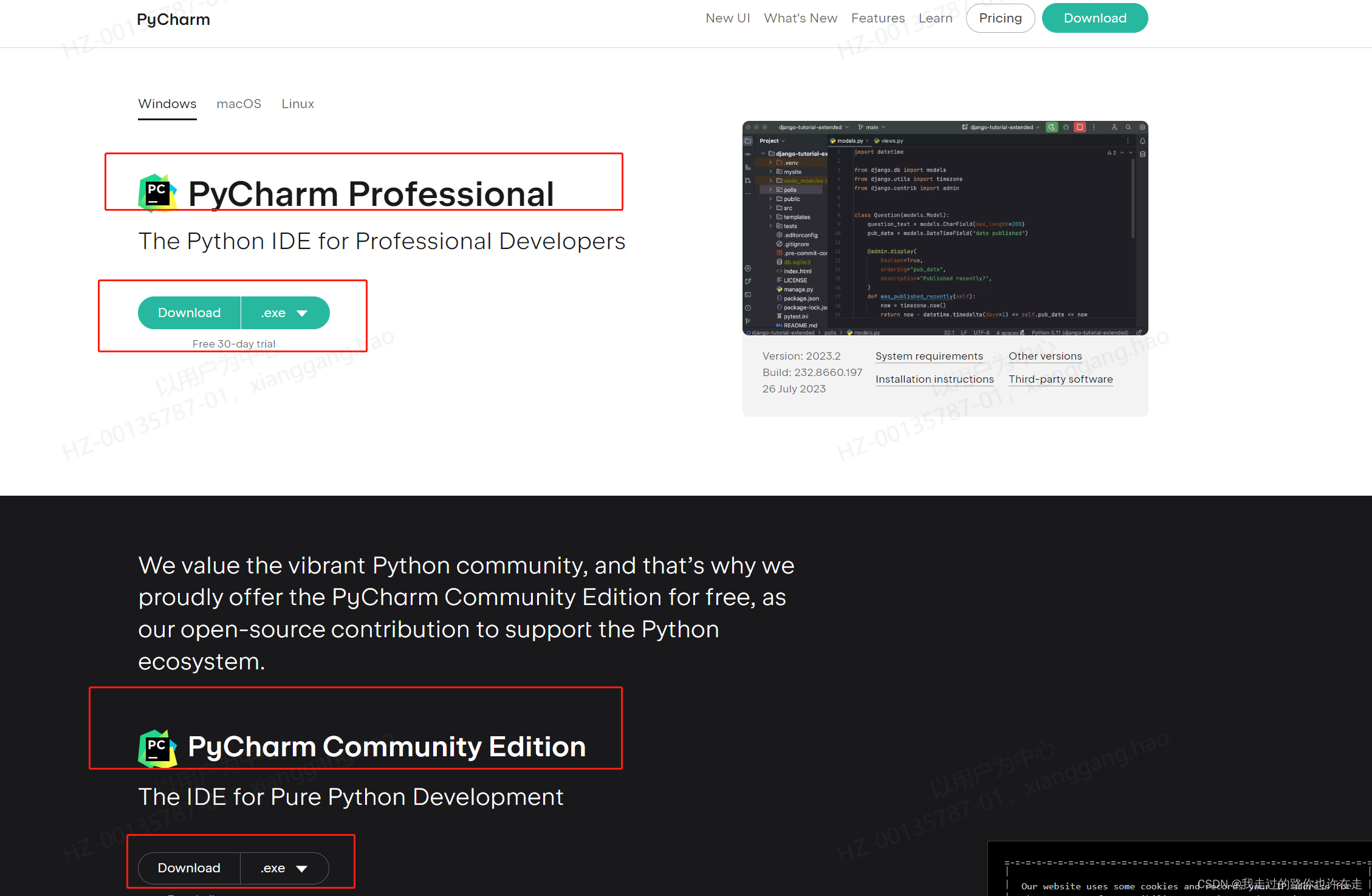
Task: Click 'The Python IDE for Professional Developers' tagline
Action: [382, 241]
